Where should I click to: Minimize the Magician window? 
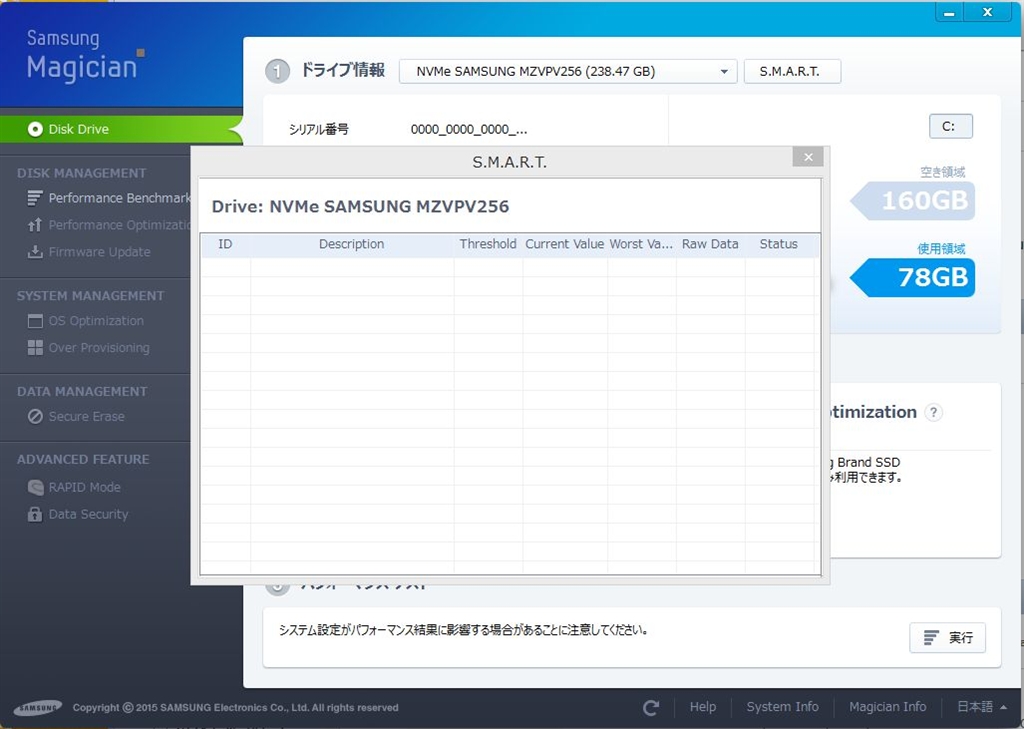[950, 12]
